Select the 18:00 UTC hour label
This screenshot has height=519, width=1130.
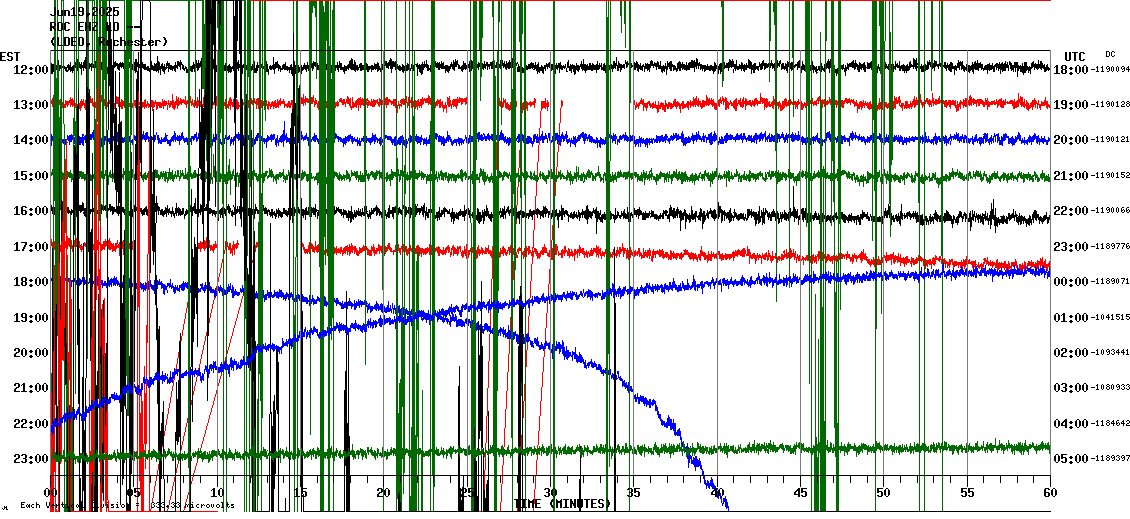point(1070,70)
